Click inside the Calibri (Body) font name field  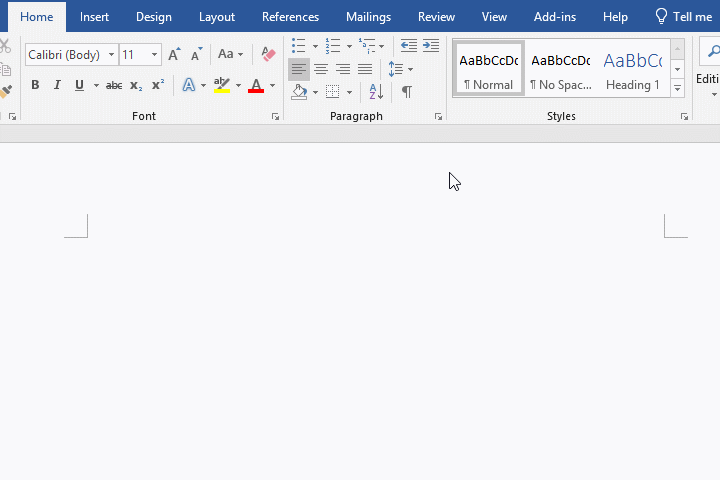67,55
